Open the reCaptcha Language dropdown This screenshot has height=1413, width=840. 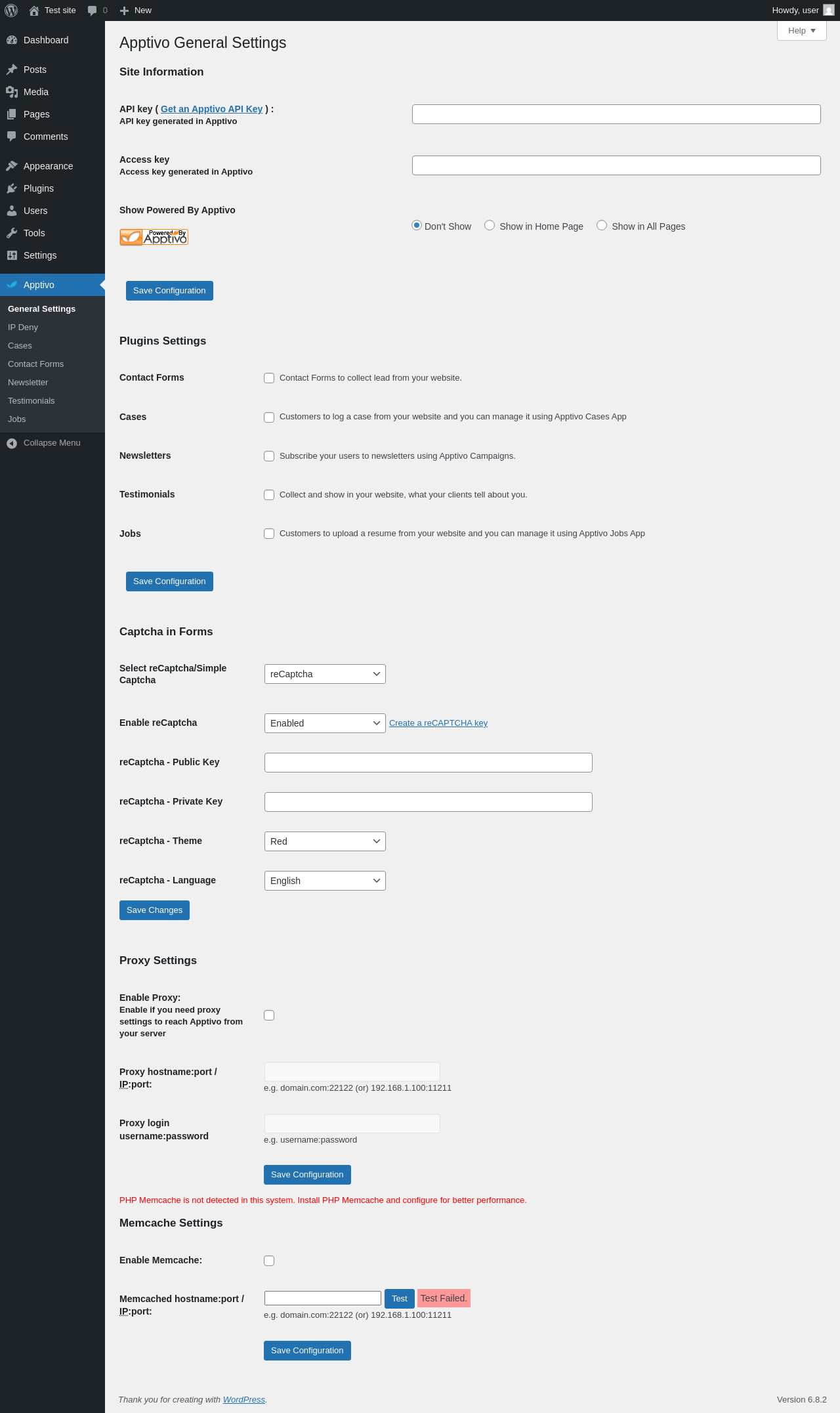pyautogui.click(x=325, y=881)
